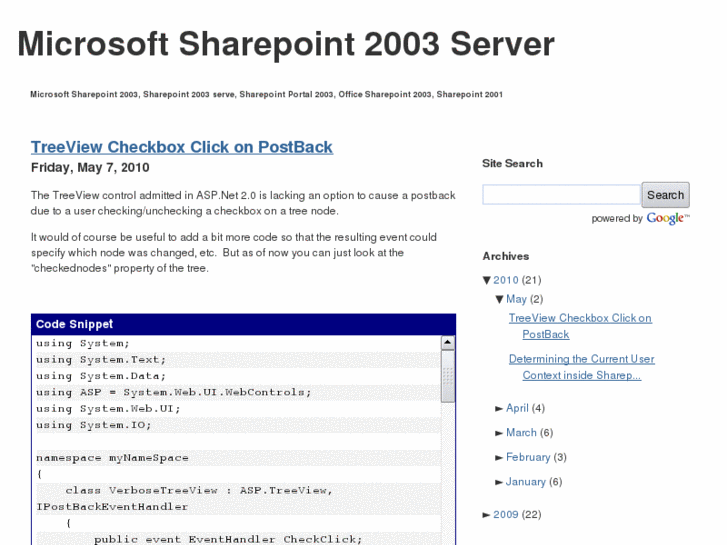727x545 pixels.
Task: Click the code snippet scroll up arrow
Action: click(x=447, y=343)
